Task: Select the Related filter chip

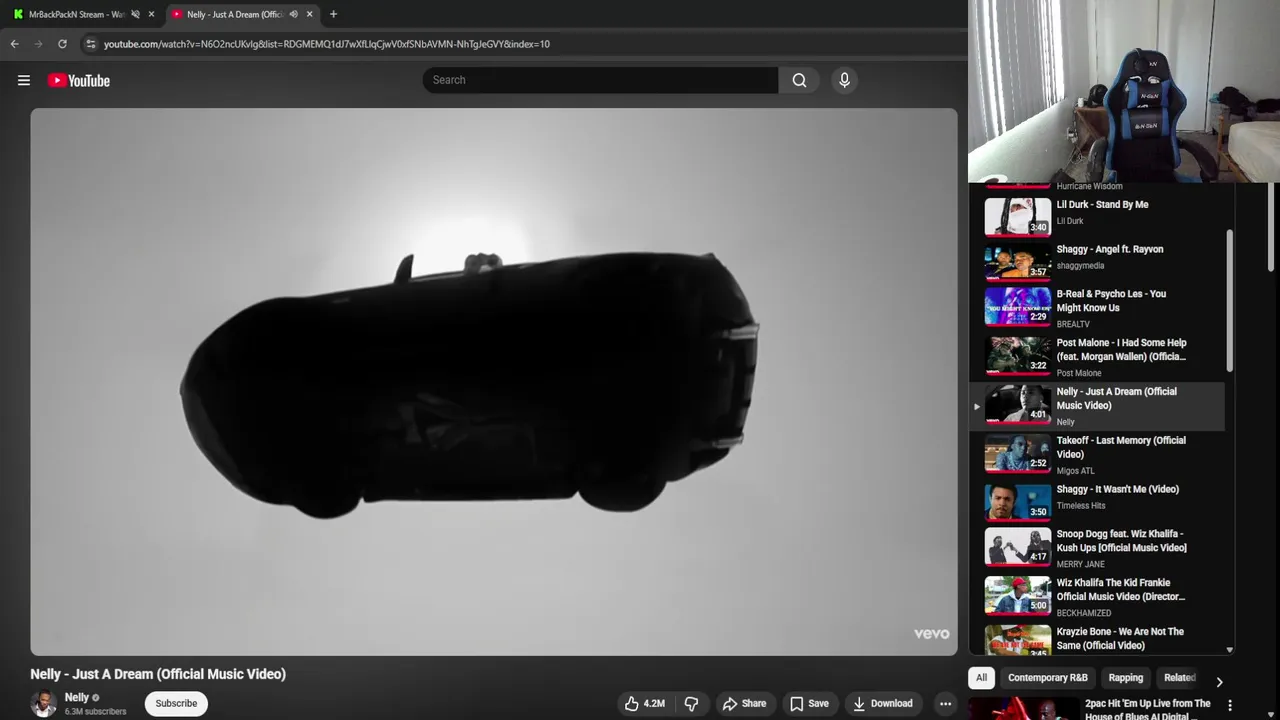Action: pos(1179,678)
